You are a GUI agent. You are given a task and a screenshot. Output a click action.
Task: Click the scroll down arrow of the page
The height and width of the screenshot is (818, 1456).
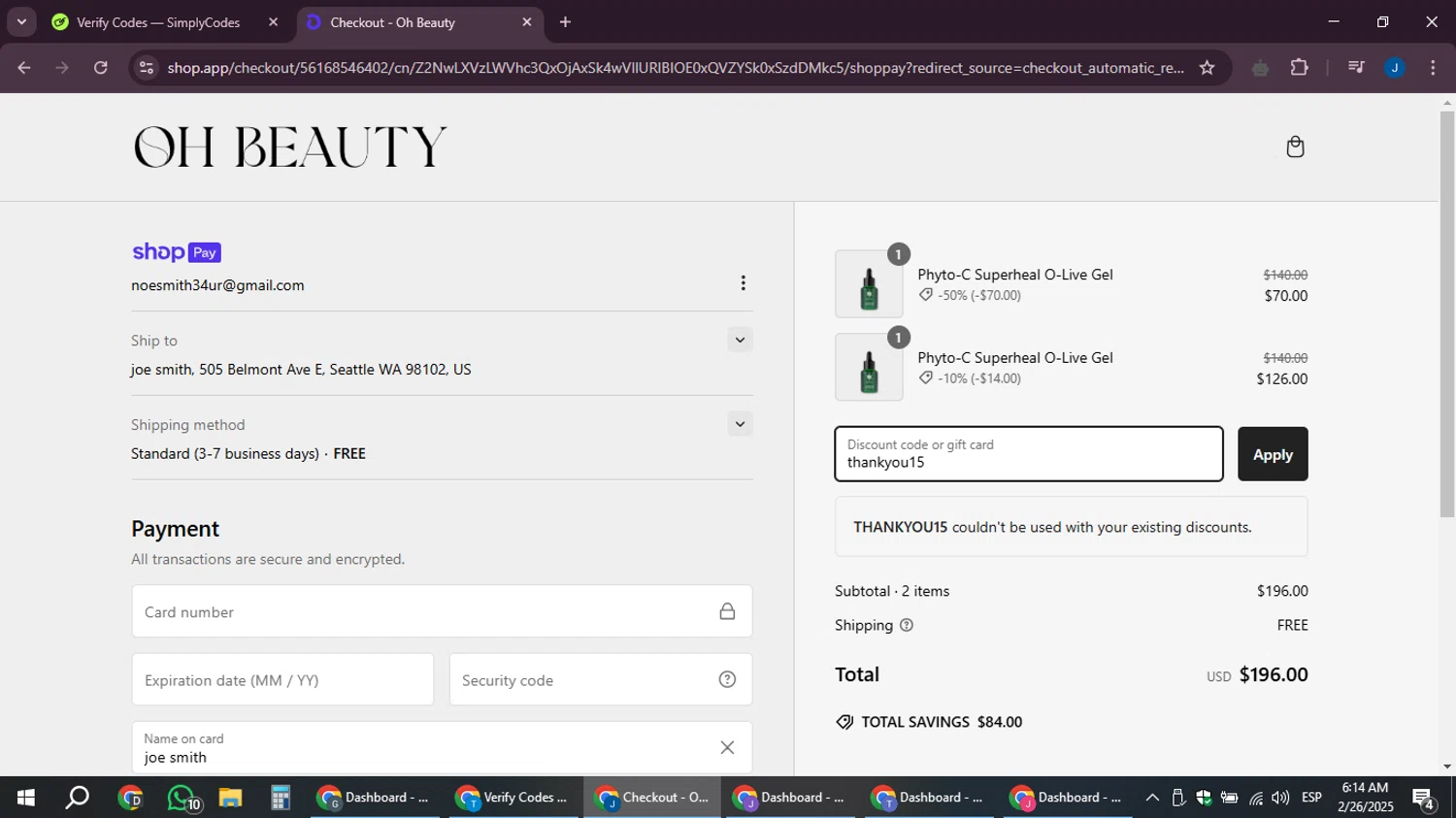(x=1447, y=767)
